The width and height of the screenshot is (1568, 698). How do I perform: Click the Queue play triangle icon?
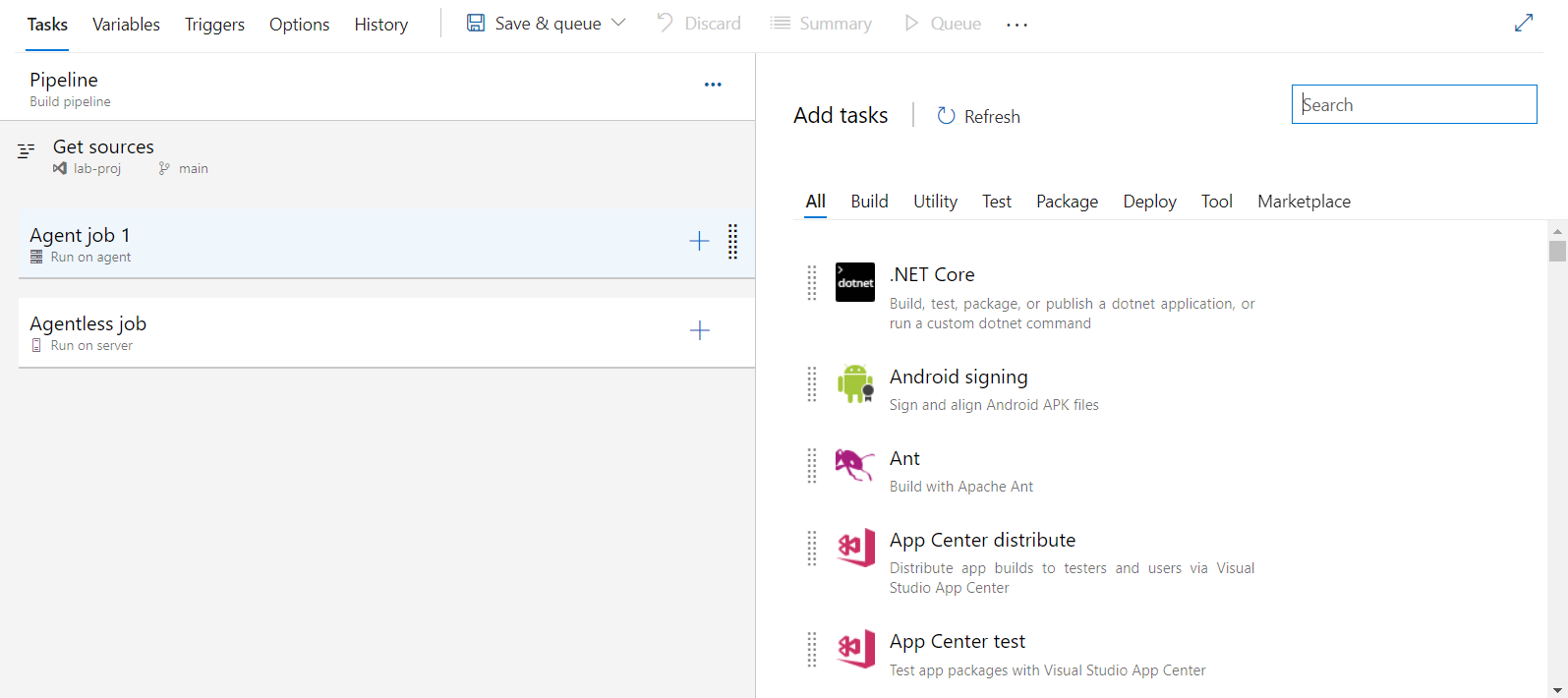pos(912,23)
